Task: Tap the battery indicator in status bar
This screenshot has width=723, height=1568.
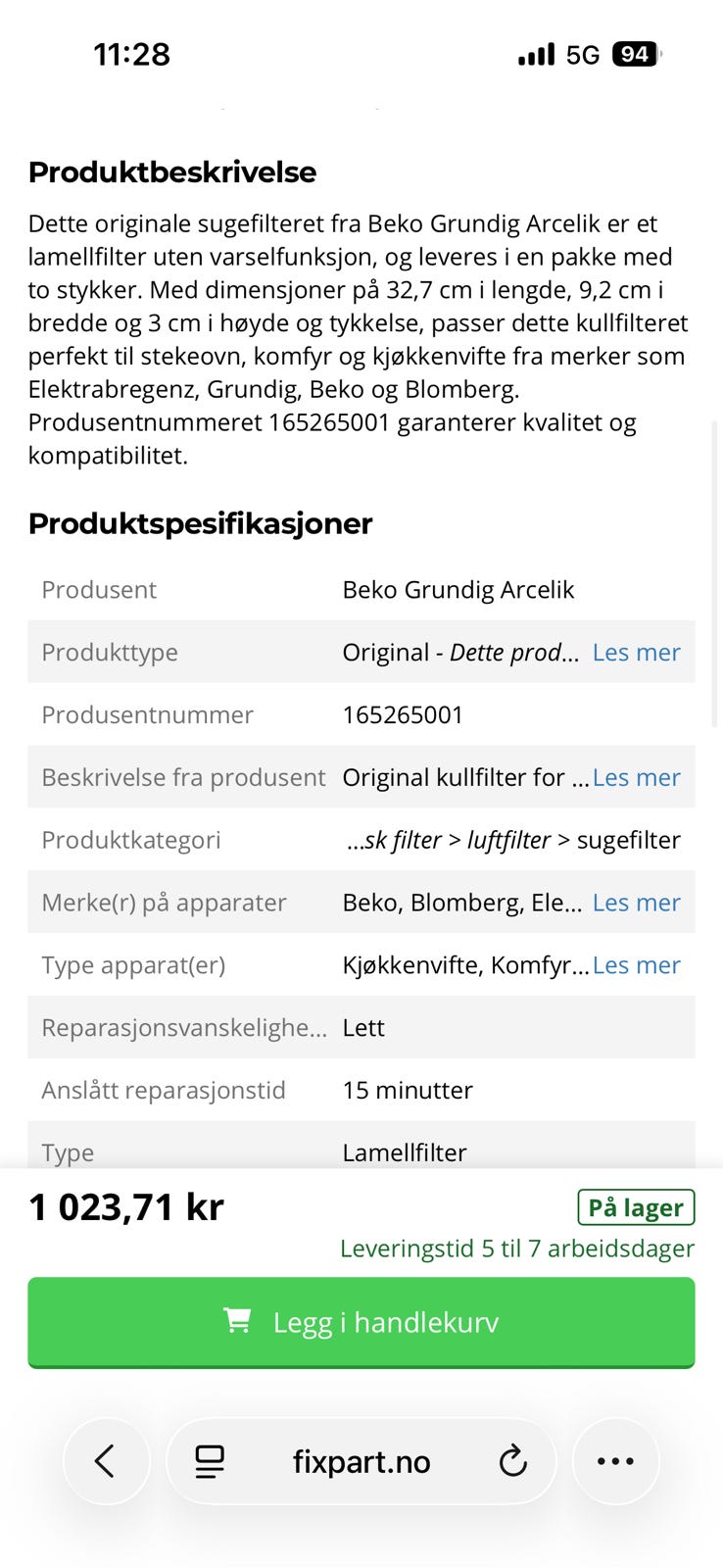Action: click(x=636, y=54)
